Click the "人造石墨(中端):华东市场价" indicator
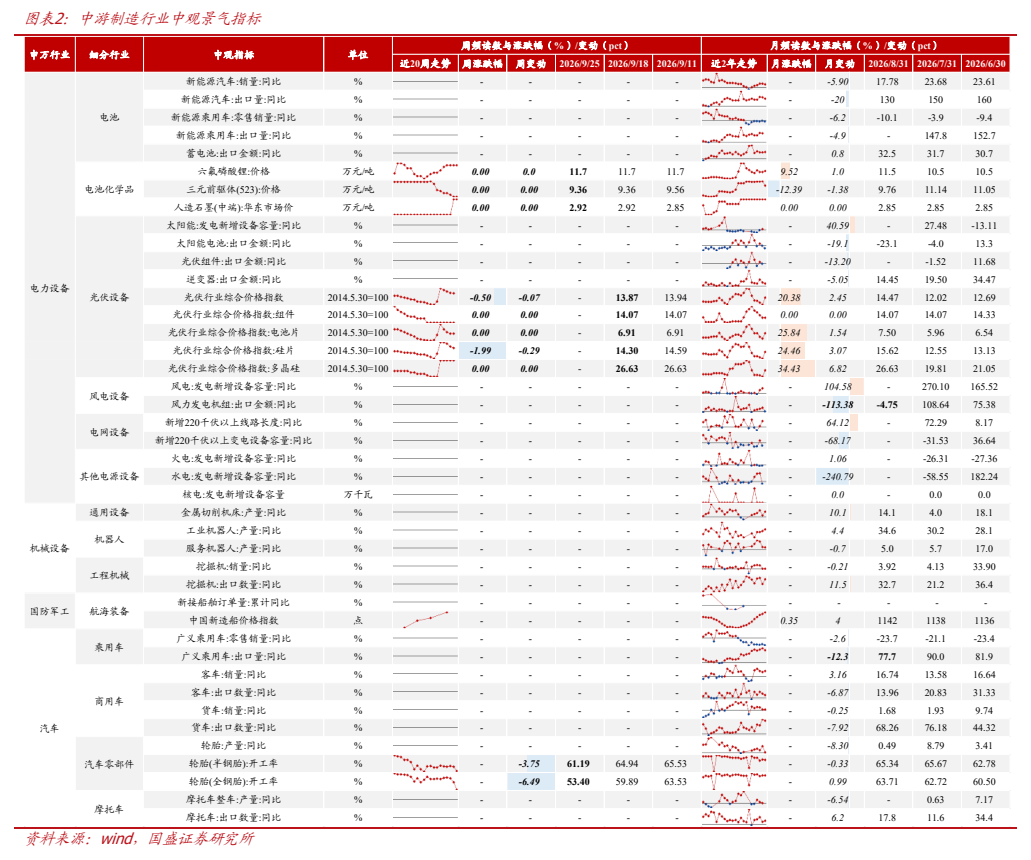1031x860 pixels. point(233,207)
